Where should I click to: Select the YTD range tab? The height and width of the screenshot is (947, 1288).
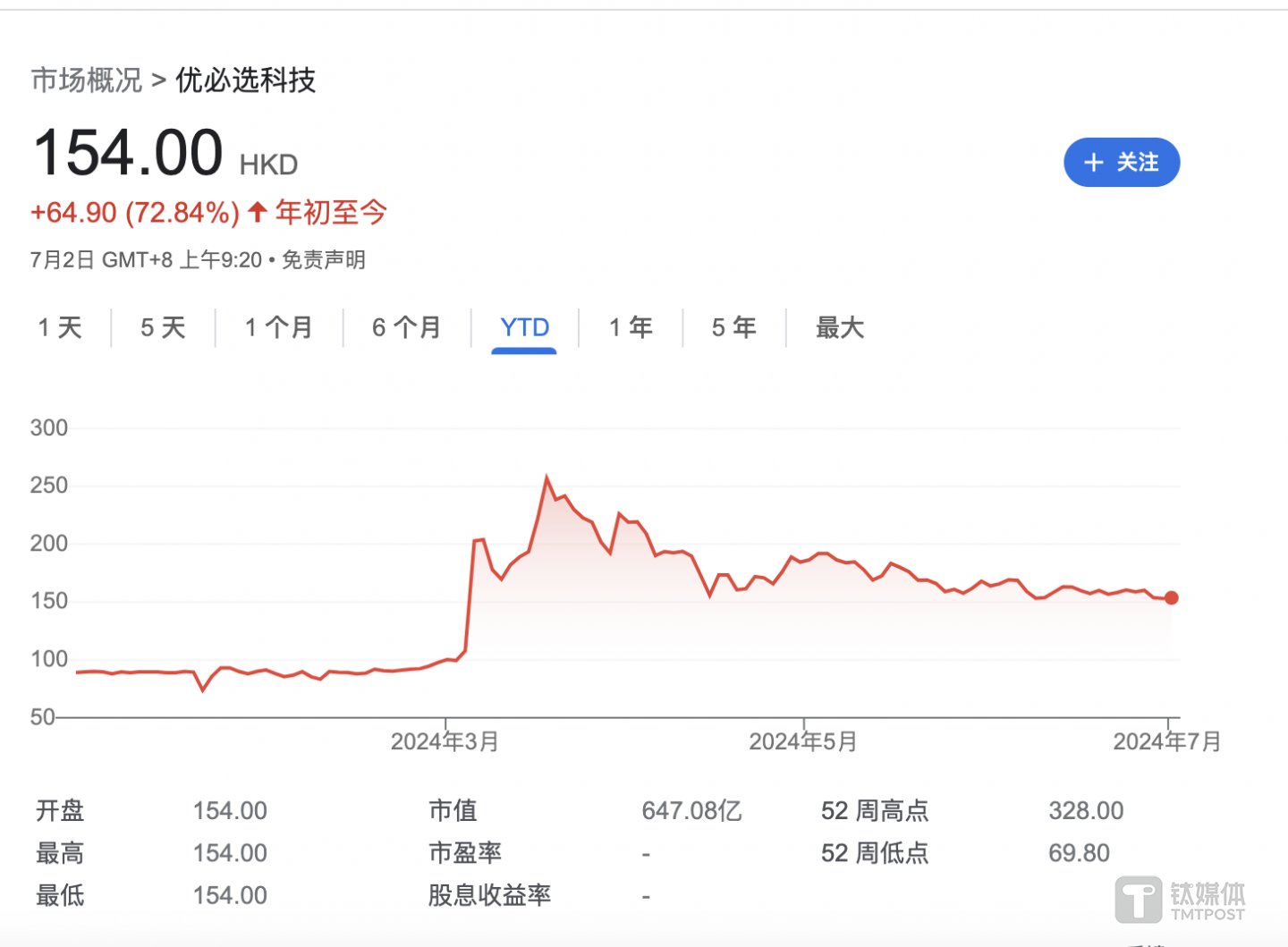pyautogui.click(x=524, y=327)
